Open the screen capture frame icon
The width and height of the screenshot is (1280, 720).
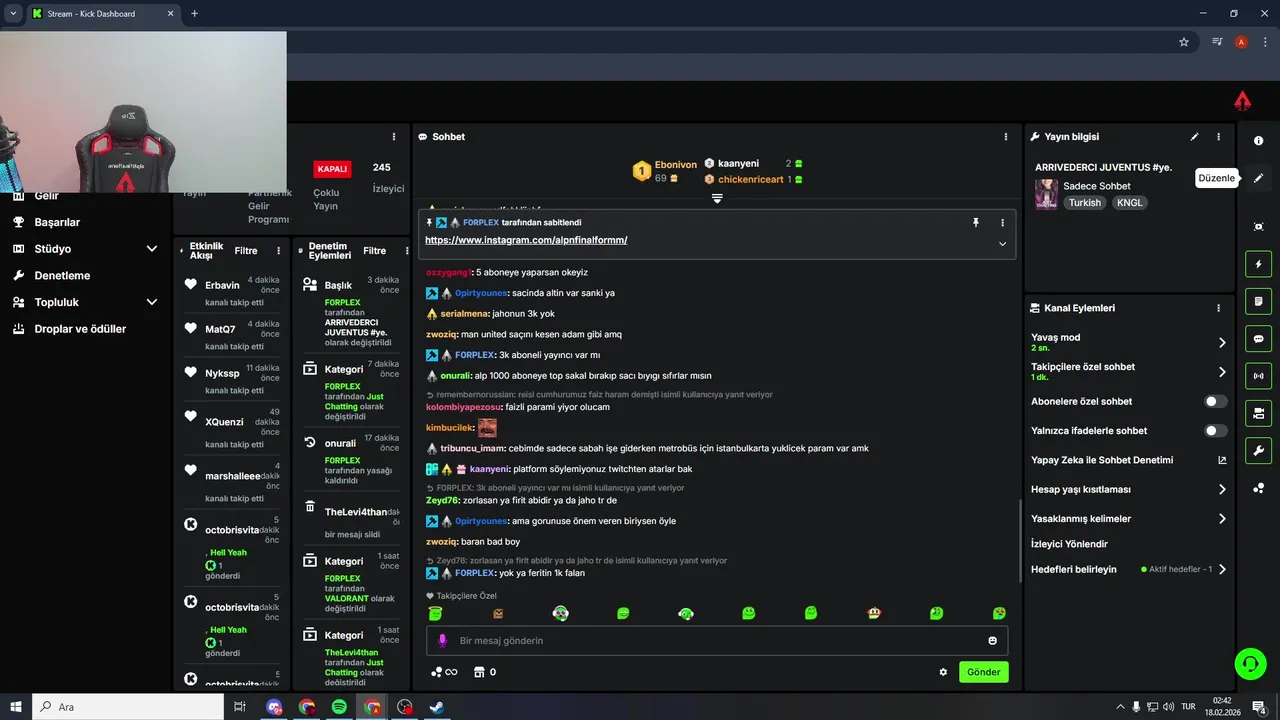coord(1258,227)
